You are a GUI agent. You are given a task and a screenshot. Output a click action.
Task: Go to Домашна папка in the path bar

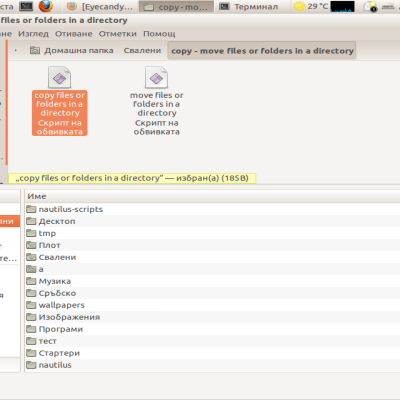coord(72,51)
